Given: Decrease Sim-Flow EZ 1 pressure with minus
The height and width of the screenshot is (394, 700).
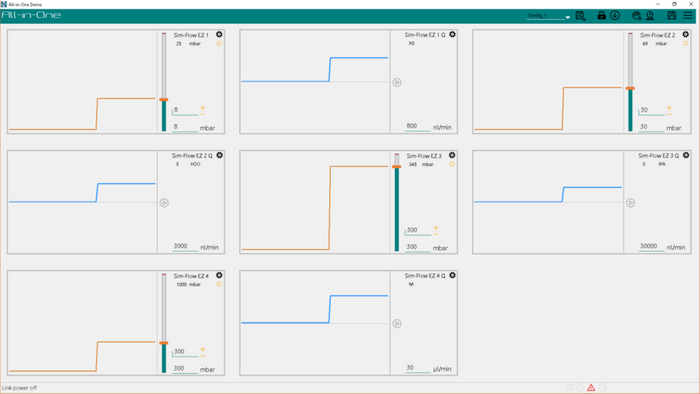Looking at the screenshot, I should click(203, 114).
